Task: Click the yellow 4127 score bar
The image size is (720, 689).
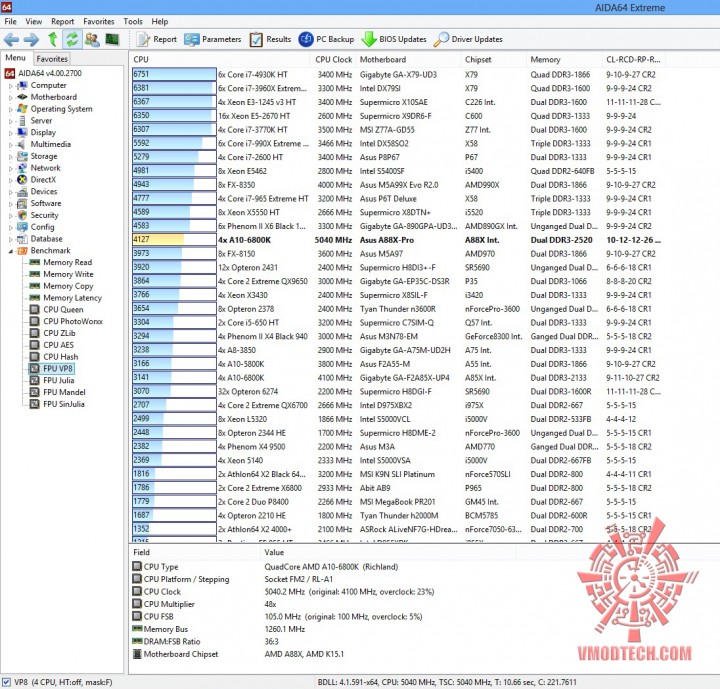Action: coord(174,240)
